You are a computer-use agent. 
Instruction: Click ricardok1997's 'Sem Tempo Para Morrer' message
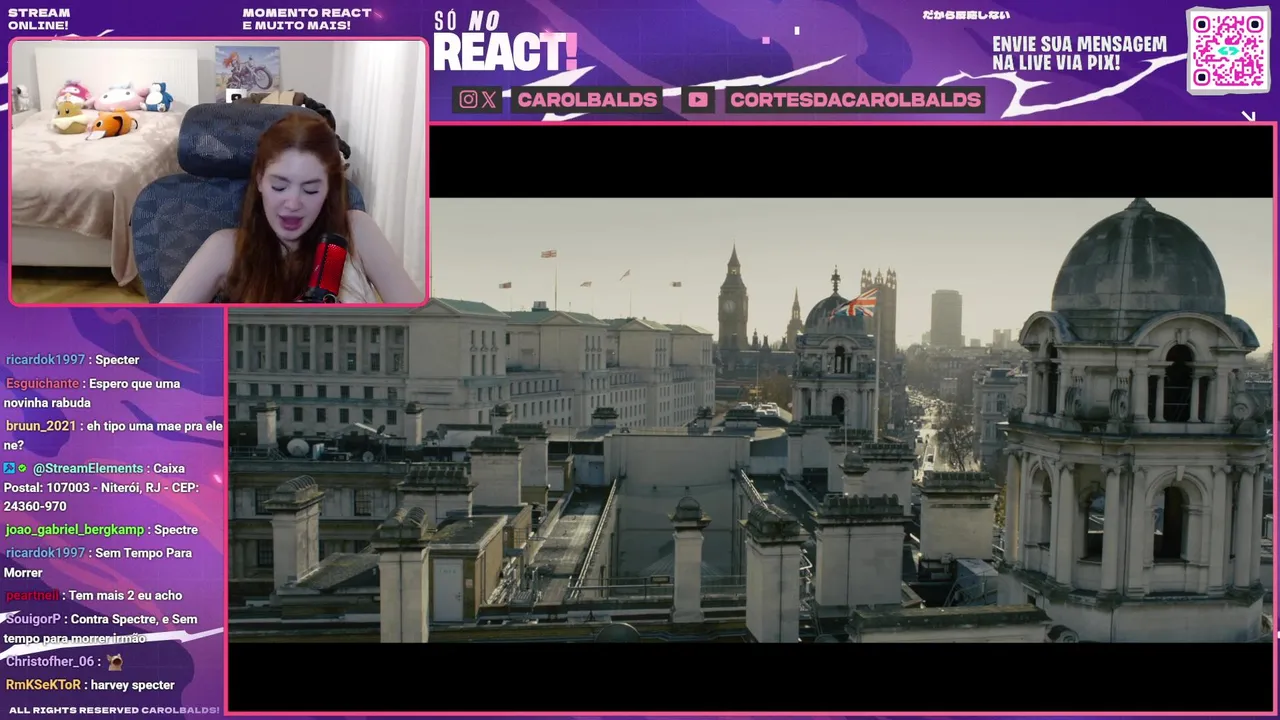coord(97,562)
